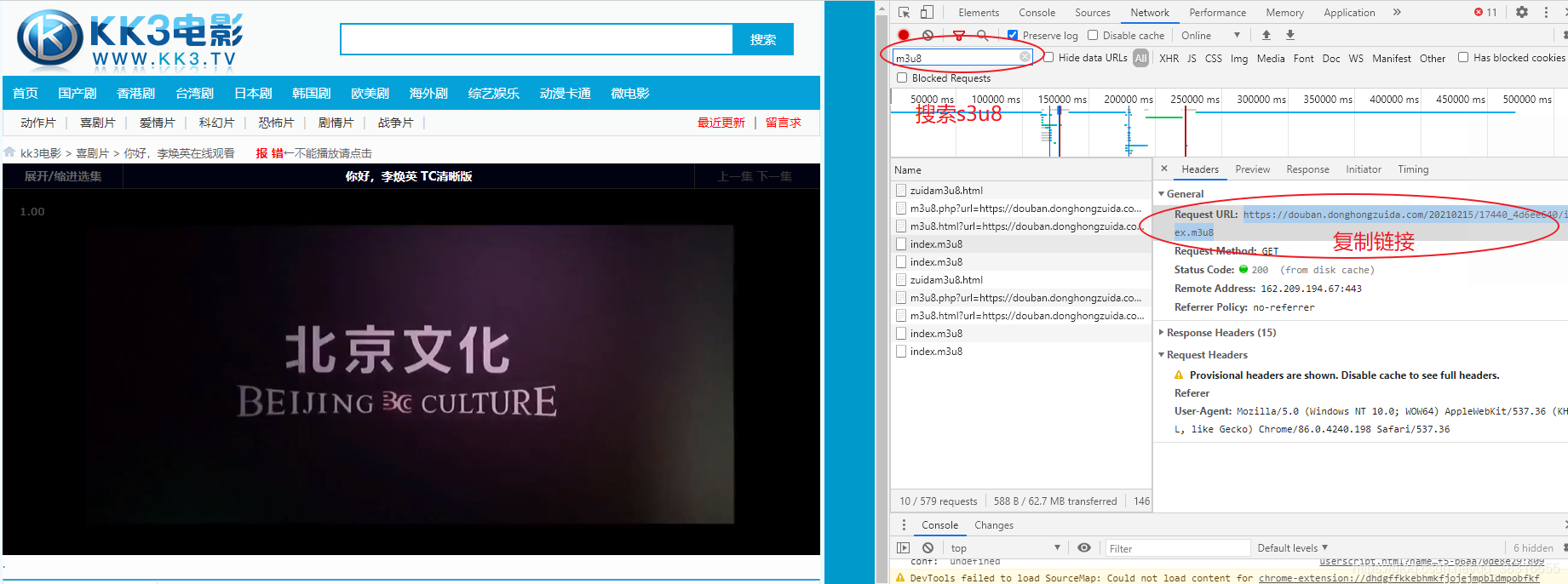Click the video player showing Beijing Culture
The height and width of the screenshot is (584, 1568).
[x=411, y=372]
